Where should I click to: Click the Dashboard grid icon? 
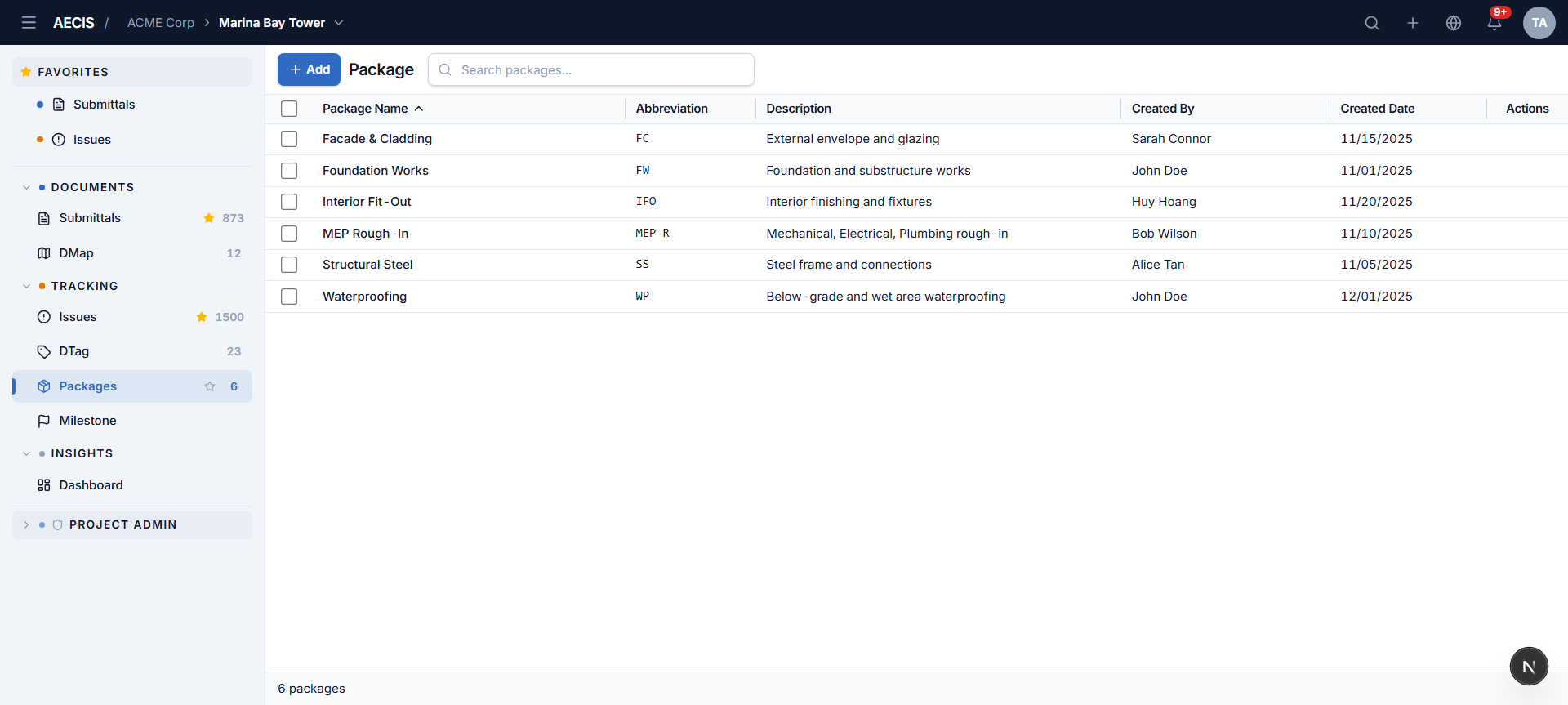pos(44,485)
